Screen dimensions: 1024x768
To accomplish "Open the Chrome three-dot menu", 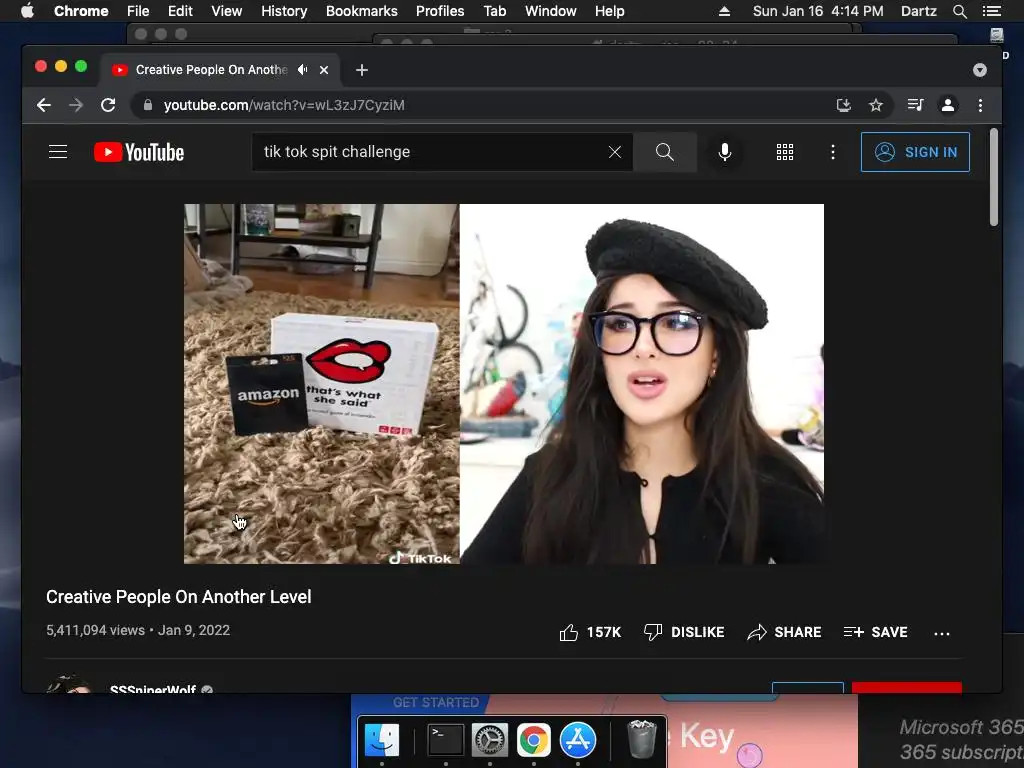I will click(980, 105).
